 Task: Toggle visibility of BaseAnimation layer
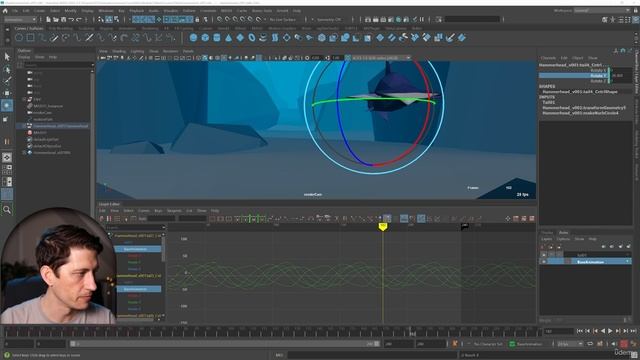click(544, 262)
